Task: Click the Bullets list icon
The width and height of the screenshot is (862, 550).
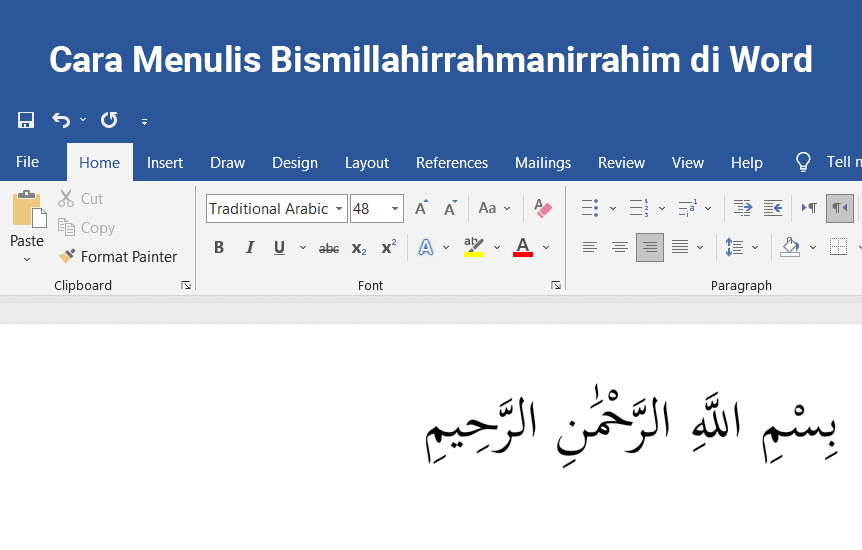Action: tap(590, 208)
